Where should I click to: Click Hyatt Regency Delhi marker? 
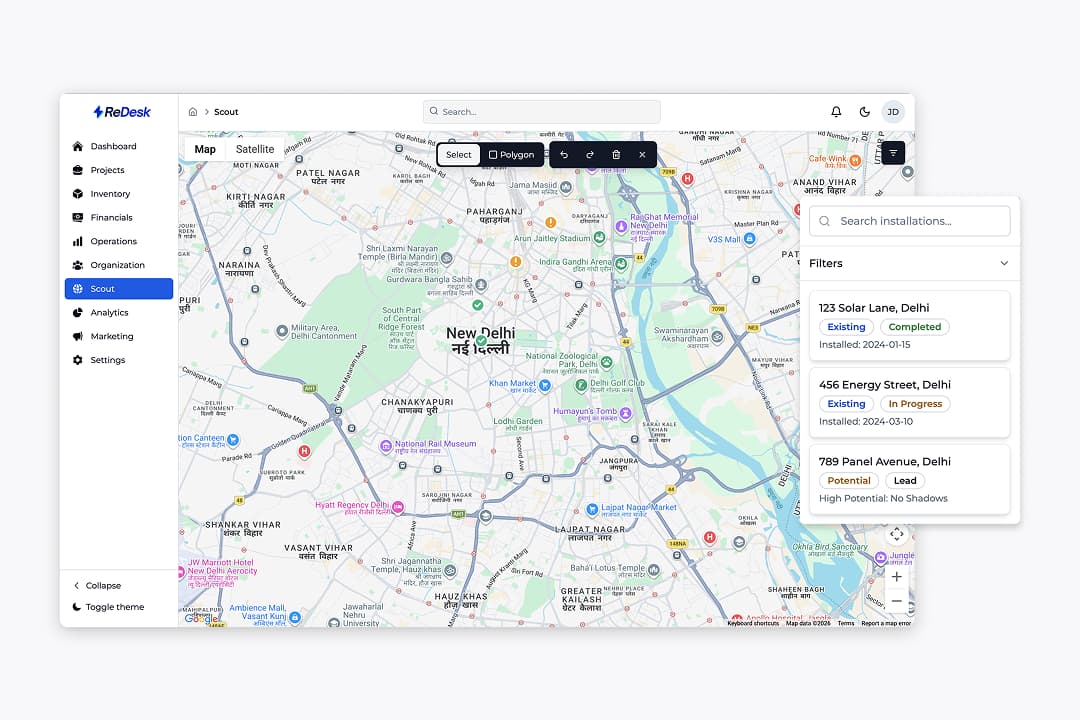pos(397,507)
